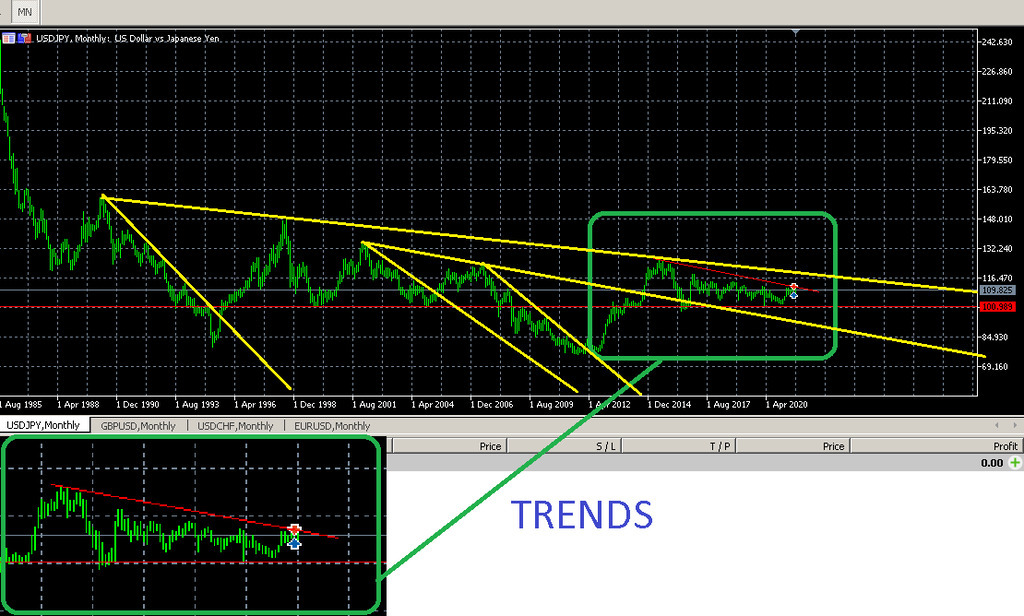Click the one-click trading panel icon
Image resolution: width=1024 pixels, height=616 pixels.
[8, 39]
